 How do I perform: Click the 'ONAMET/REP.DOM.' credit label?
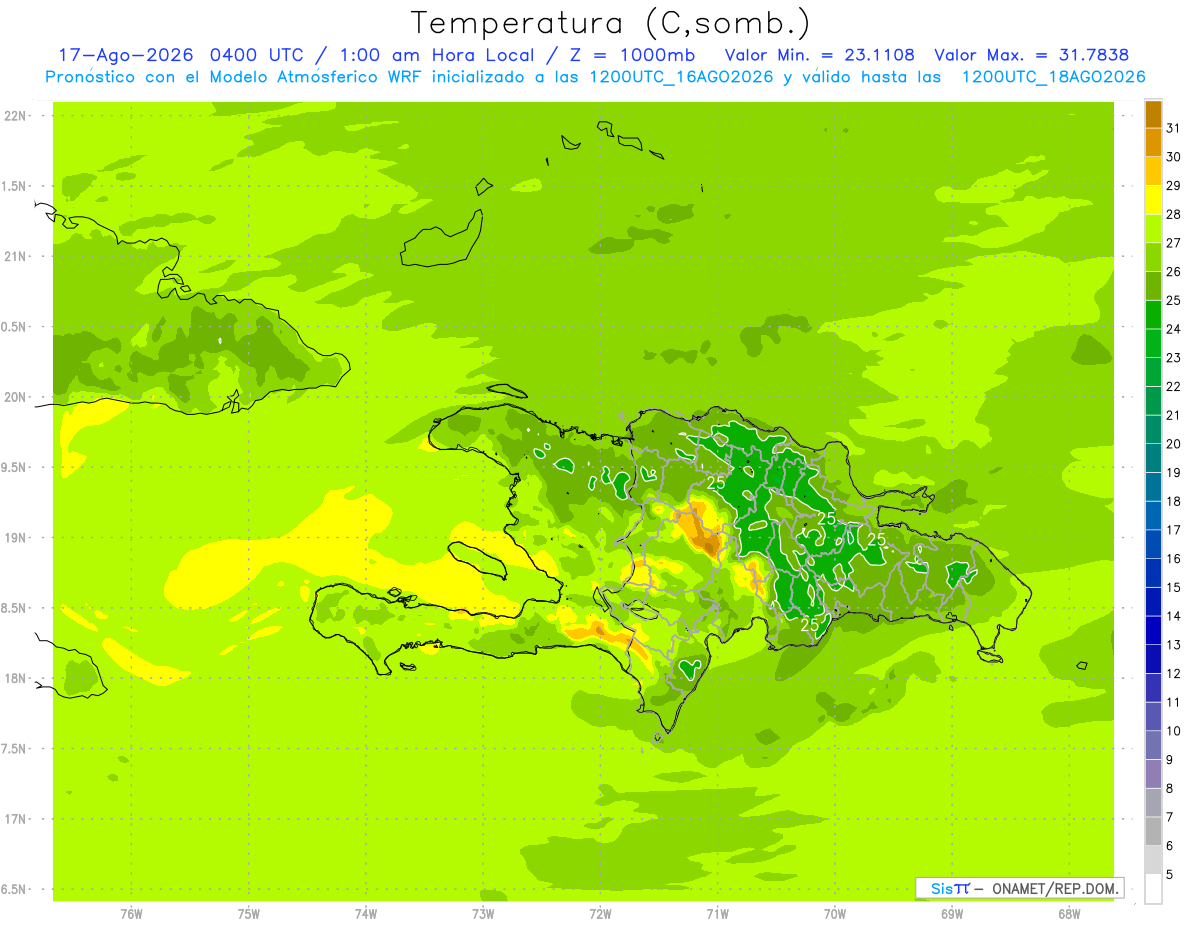point(1054,888)
